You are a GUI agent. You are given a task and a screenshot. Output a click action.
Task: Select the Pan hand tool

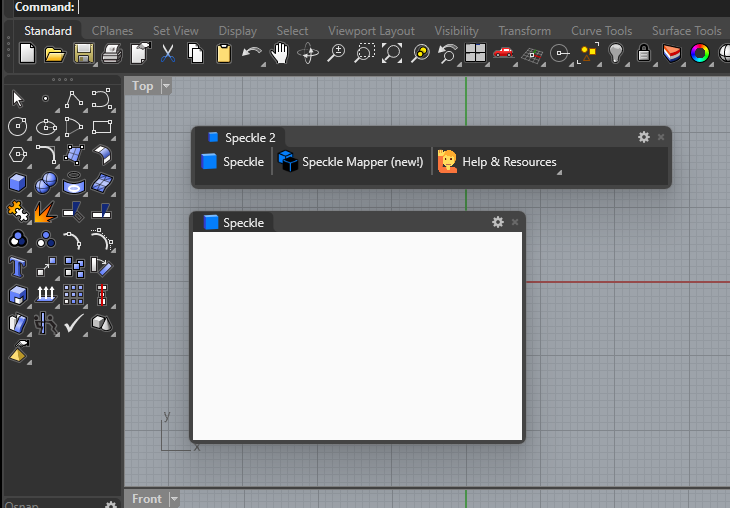(x=280, y=54)
